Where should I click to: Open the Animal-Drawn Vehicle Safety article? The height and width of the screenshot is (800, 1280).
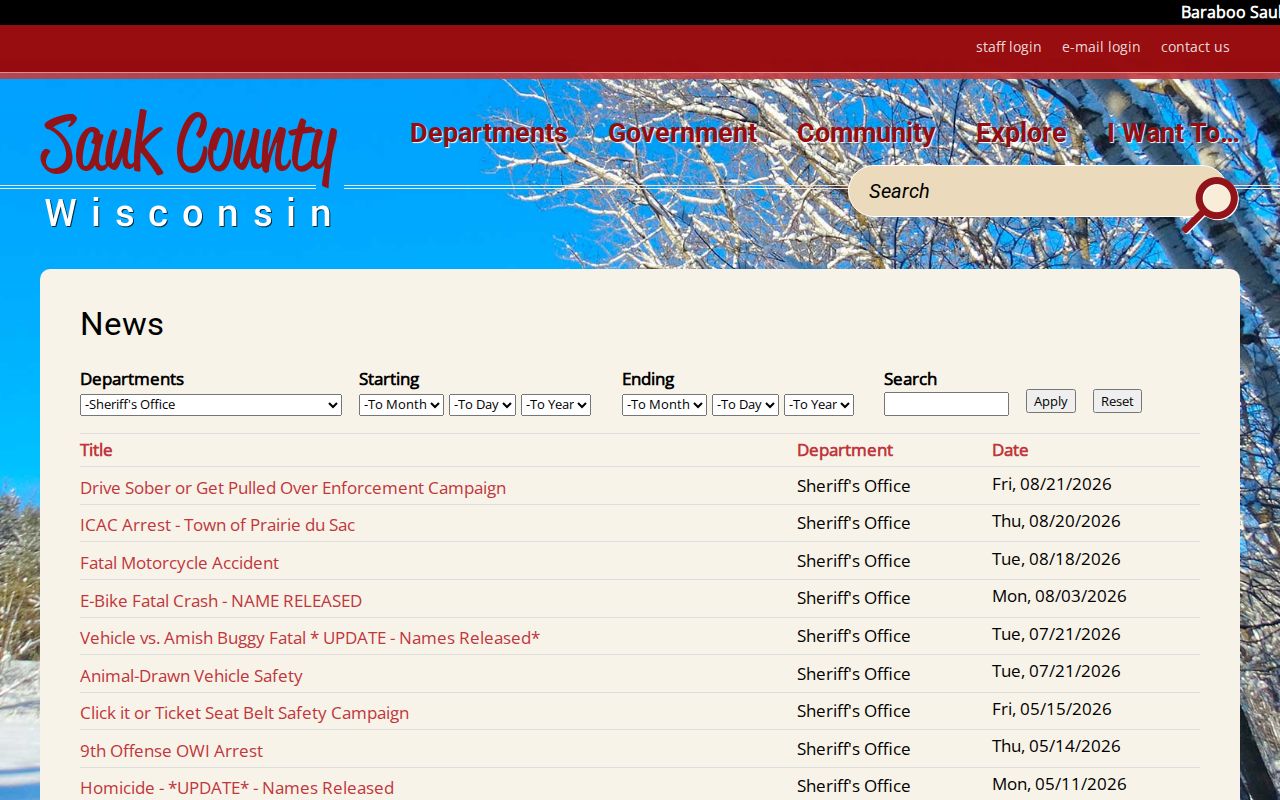click(x=191, y=676)
